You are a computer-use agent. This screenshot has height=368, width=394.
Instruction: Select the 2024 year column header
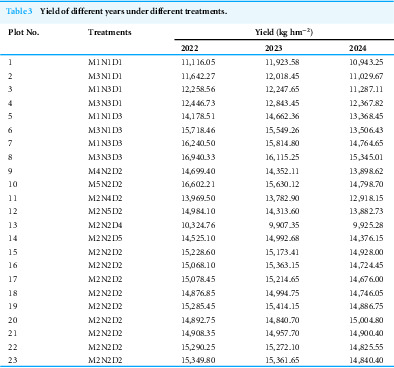point(358,48)
